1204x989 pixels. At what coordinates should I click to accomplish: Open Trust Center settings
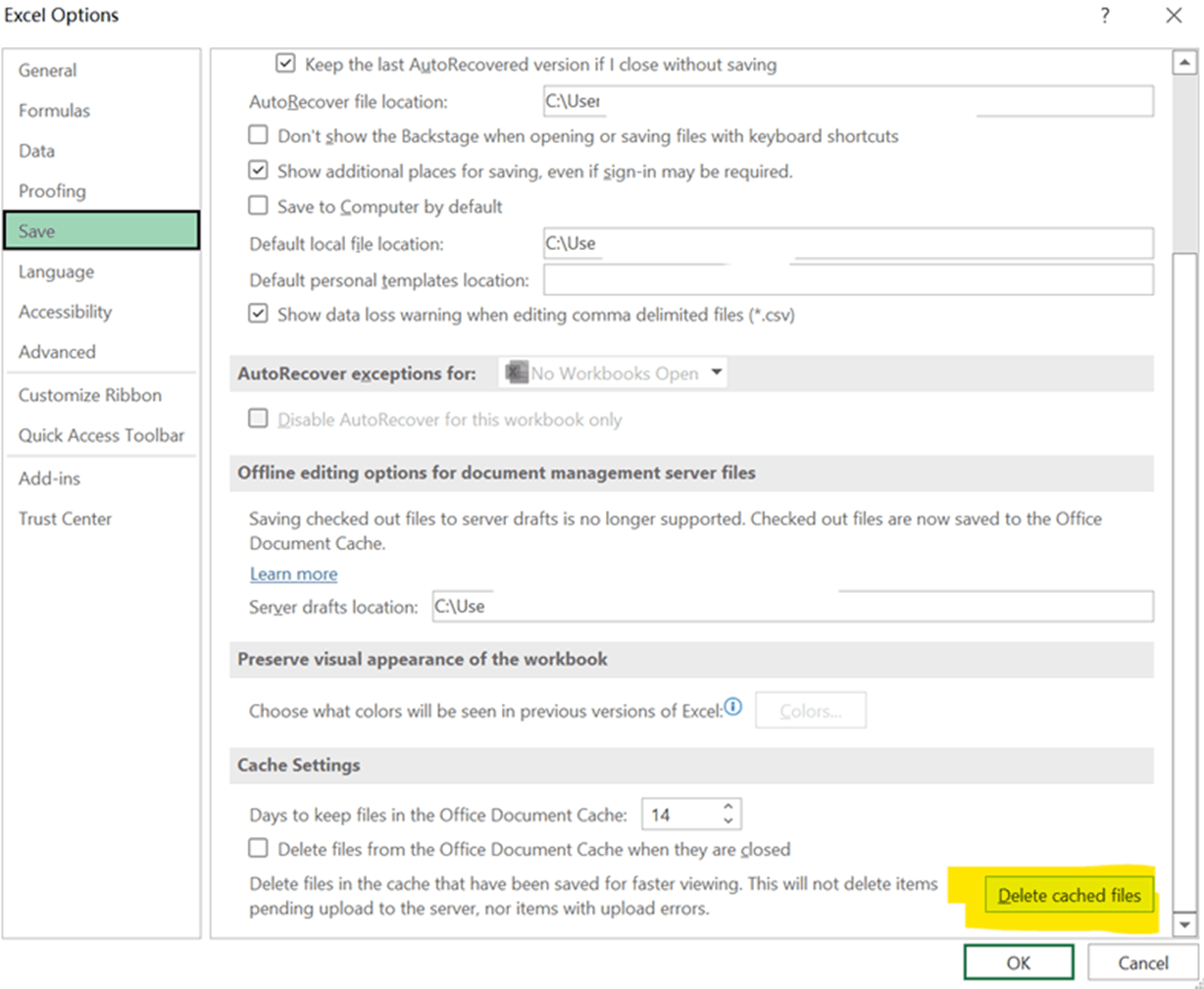(x=65, y=519)
